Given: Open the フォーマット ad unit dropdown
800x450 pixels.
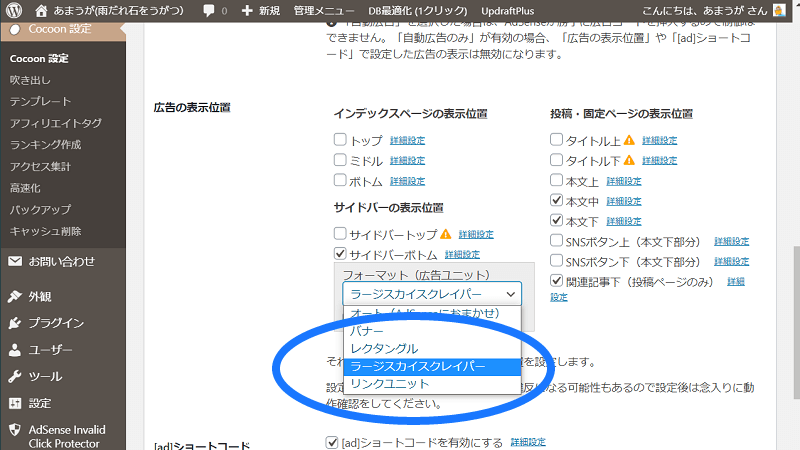Looking at the screenshot, I should pos(432,294).
